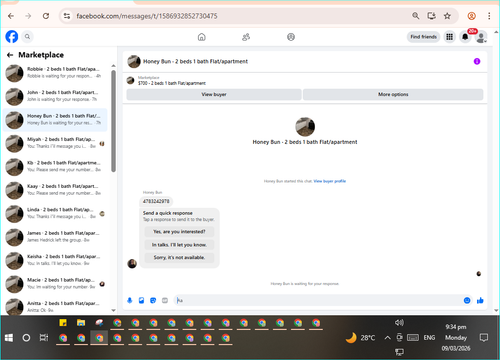The width and height of the screenshot is (500, 360).
Task: Open Miyah conversation in list
Action: tap(55, 143)
